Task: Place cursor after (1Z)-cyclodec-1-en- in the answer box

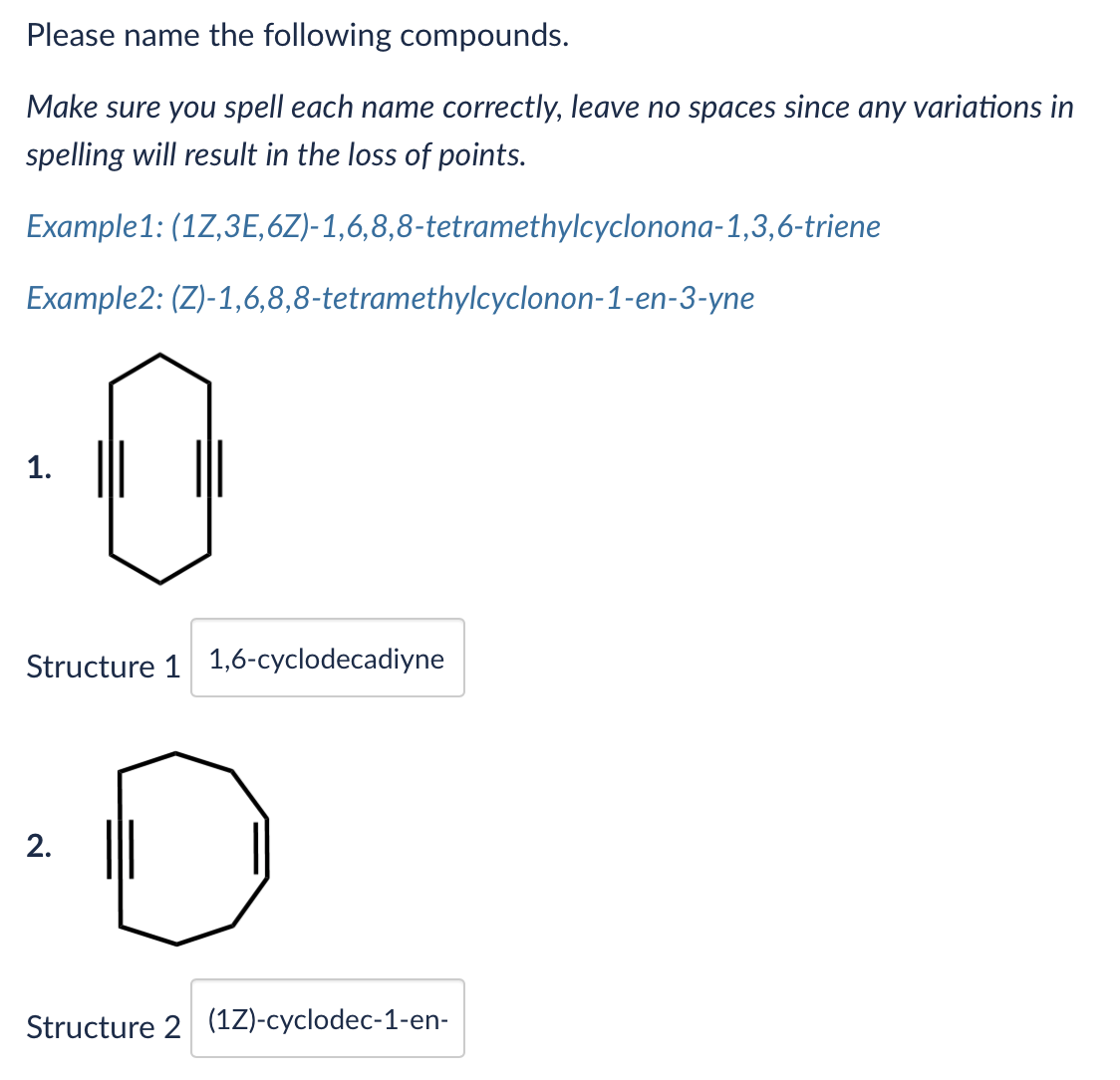Action: coord(450,1018)
